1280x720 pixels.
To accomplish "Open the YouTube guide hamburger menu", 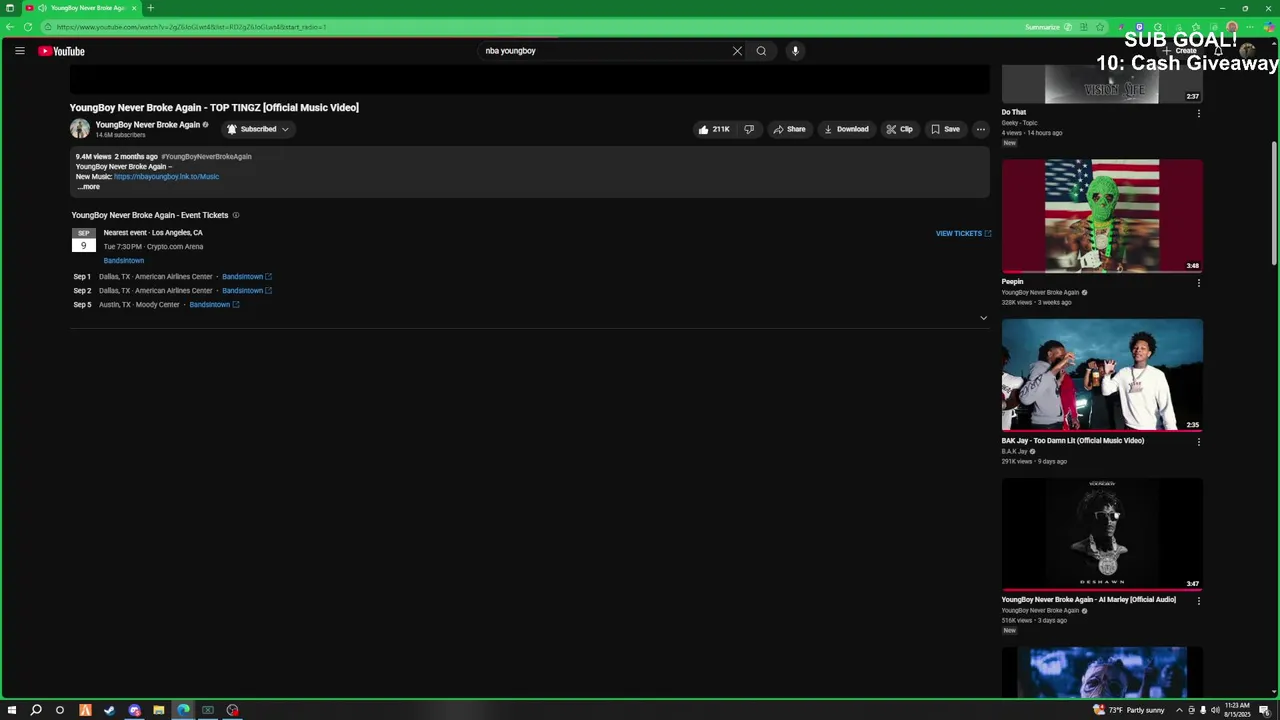I will click(19, 51).
